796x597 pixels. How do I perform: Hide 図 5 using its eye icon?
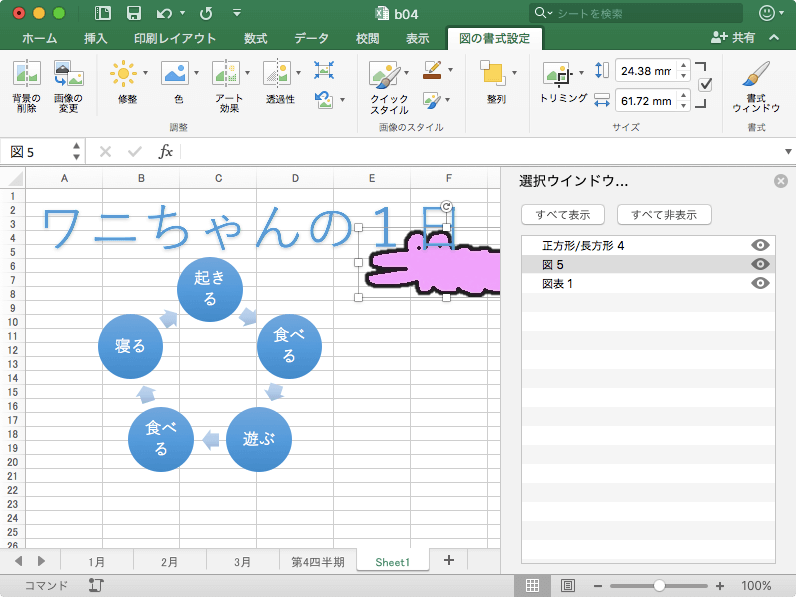(x=760, y=264)
